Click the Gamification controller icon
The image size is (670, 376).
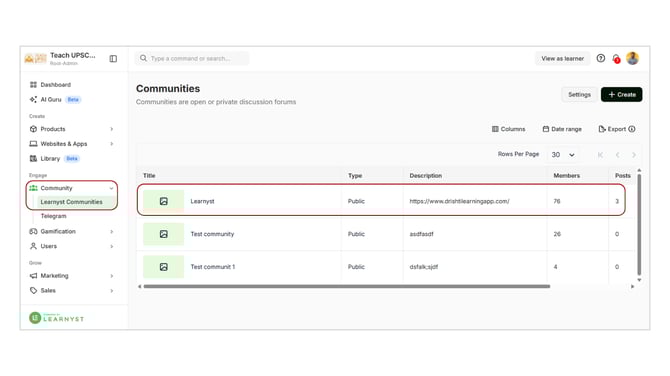(x=33, y=231)
